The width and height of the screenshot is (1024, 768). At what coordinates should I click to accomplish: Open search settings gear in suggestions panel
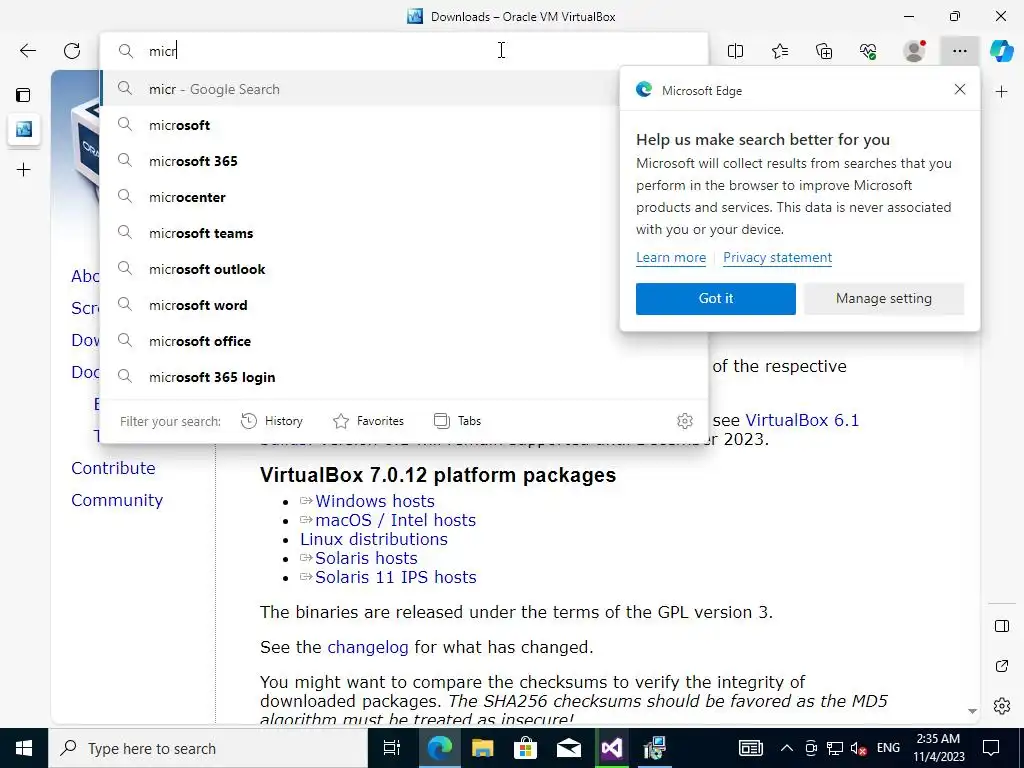(684, 421)
